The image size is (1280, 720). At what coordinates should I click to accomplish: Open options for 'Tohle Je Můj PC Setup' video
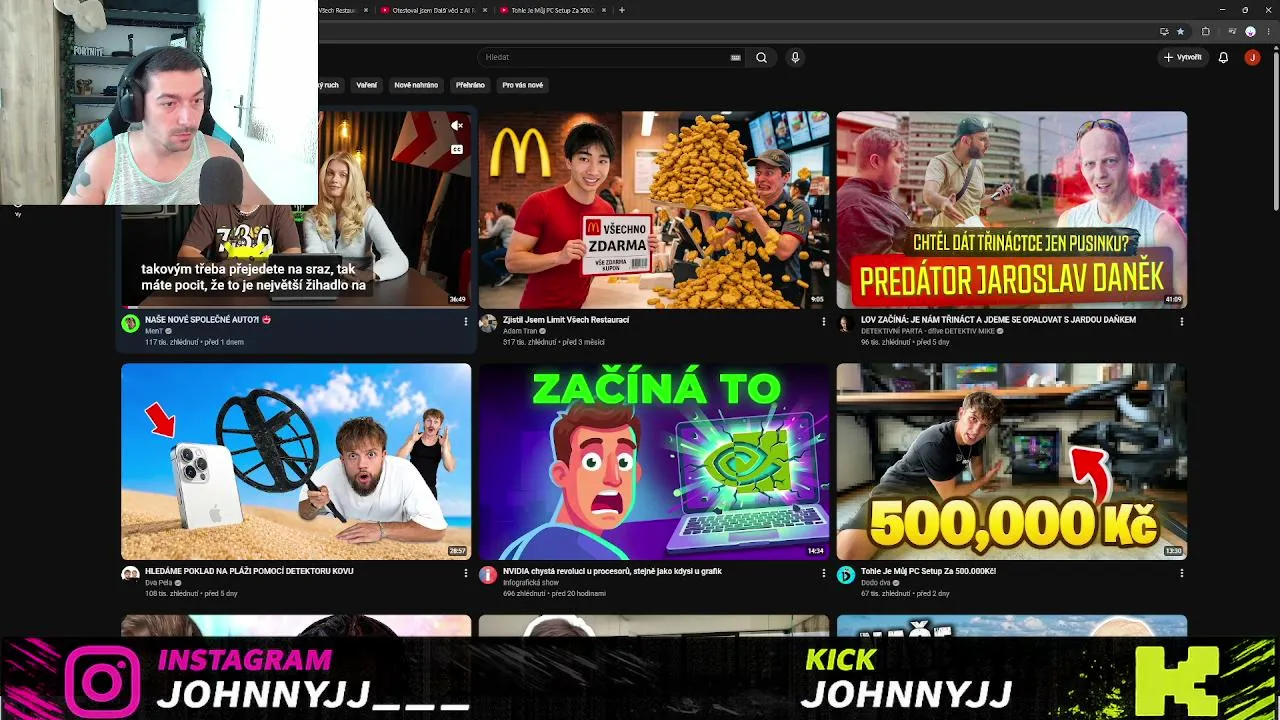tap(1181, 573)
